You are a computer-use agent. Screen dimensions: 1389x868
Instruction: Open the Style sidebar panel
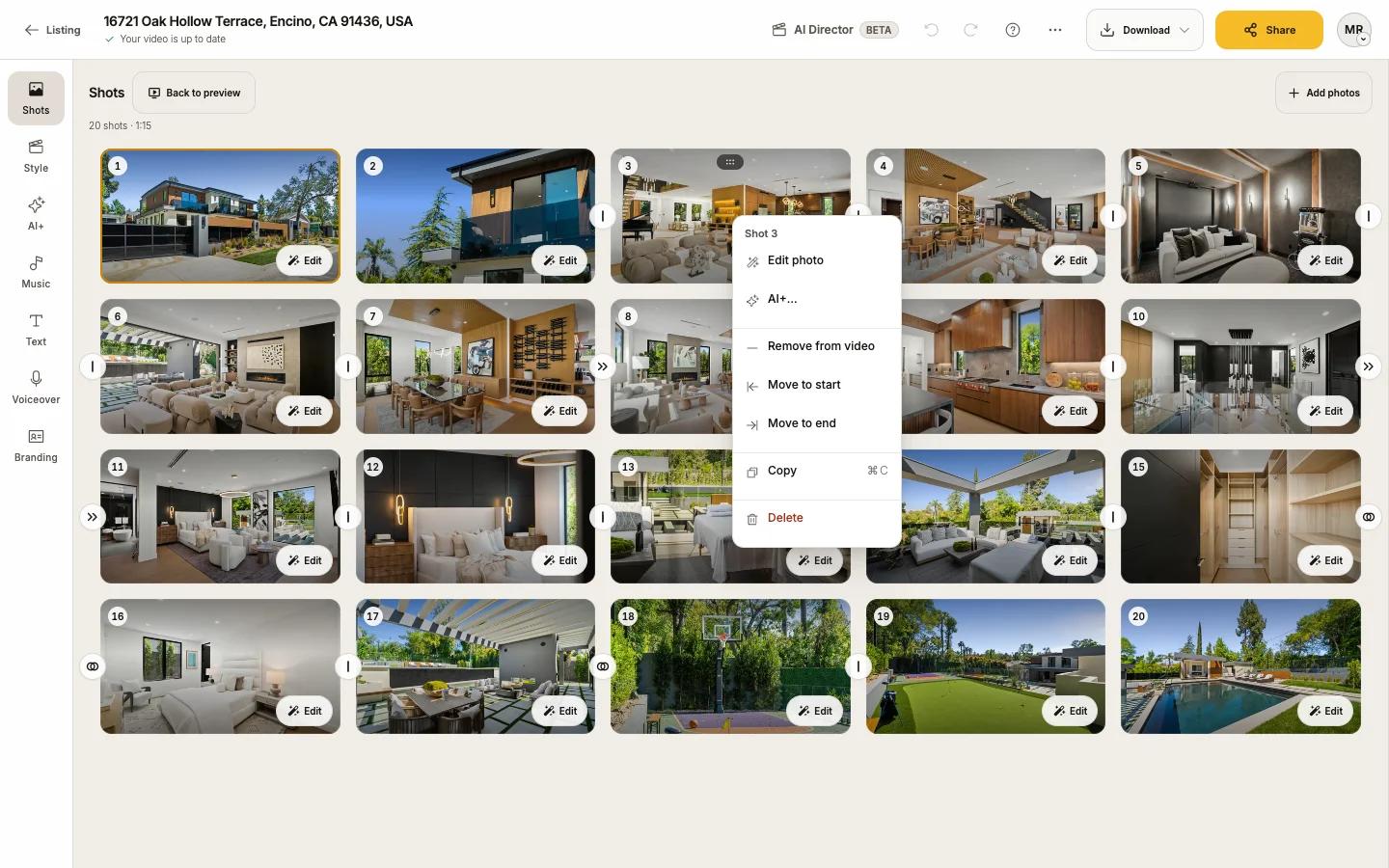tap(36, 156)
